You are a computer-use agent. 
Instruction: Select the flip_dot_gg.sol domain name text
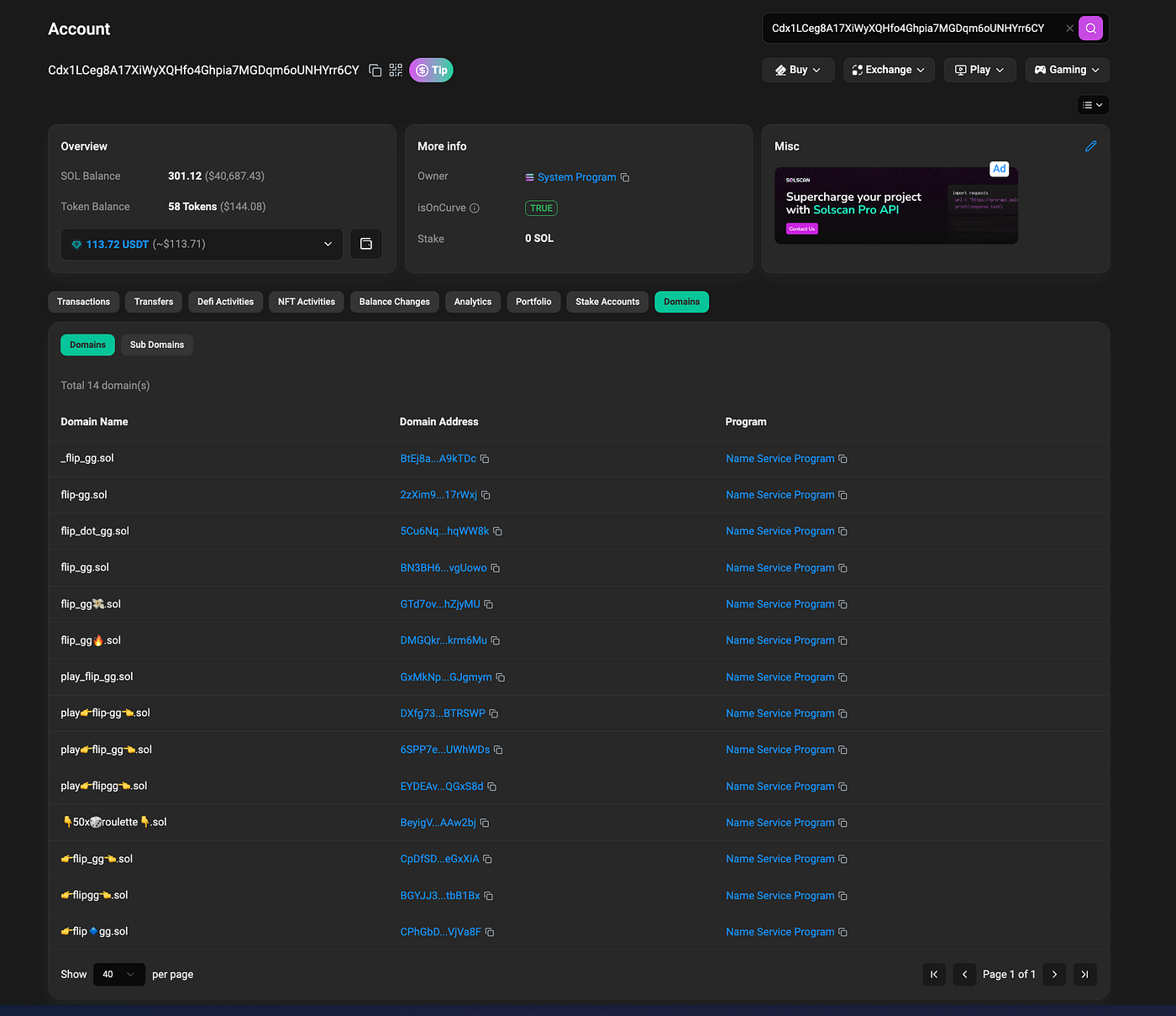point(95,531)
